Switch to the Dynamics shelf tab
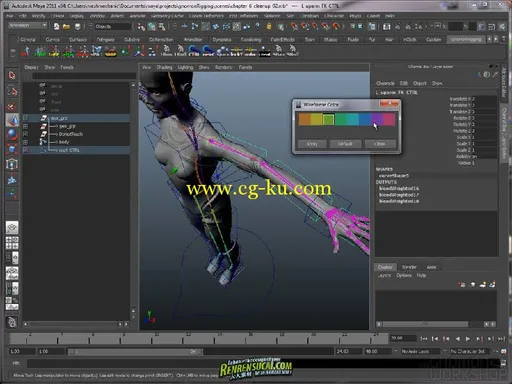512x384 pixels. pyautogui.click(x=222, y=39)
